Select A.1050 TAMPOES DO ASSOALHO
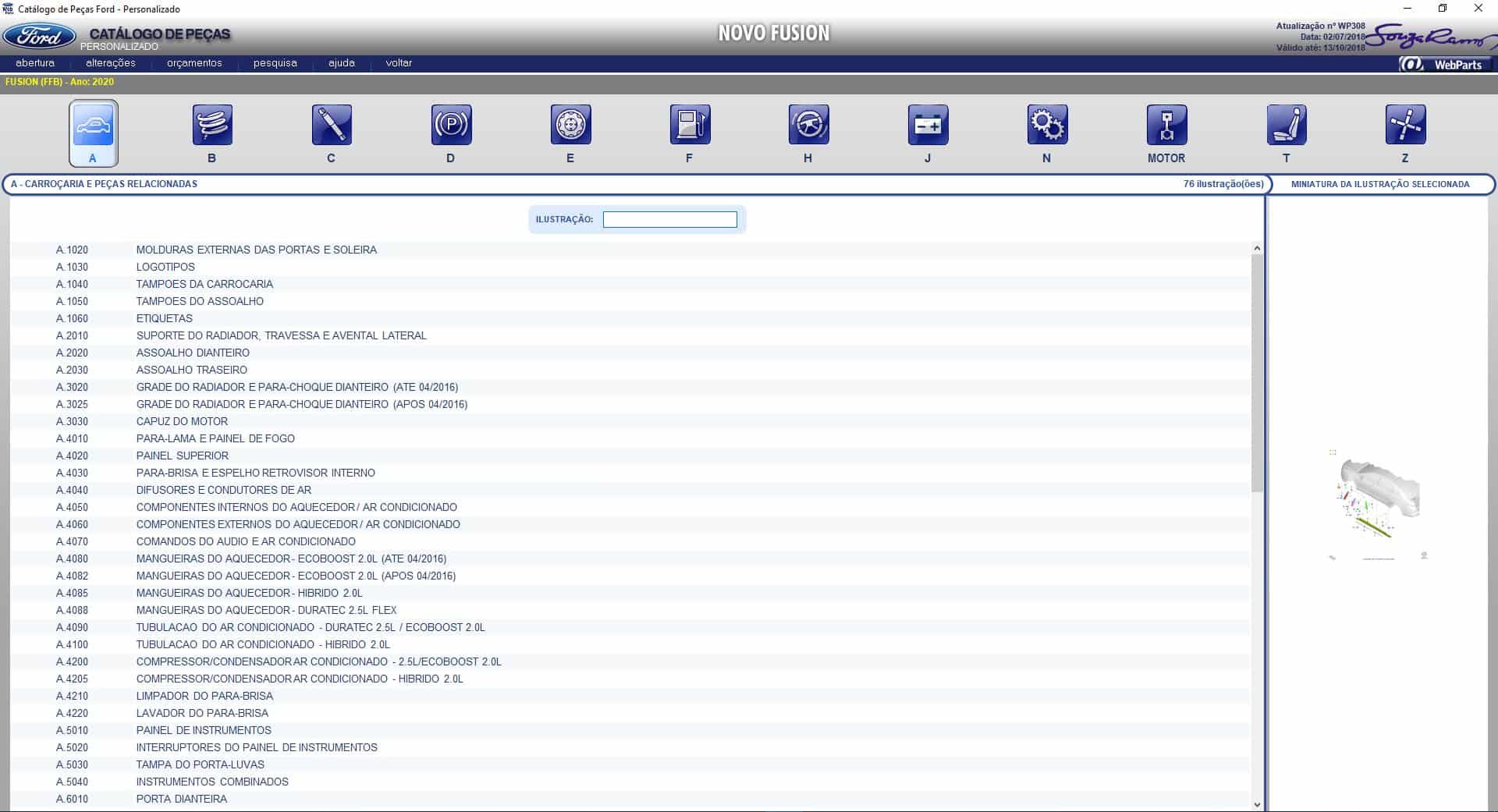1498x812 pixels. tap(630, 301)
